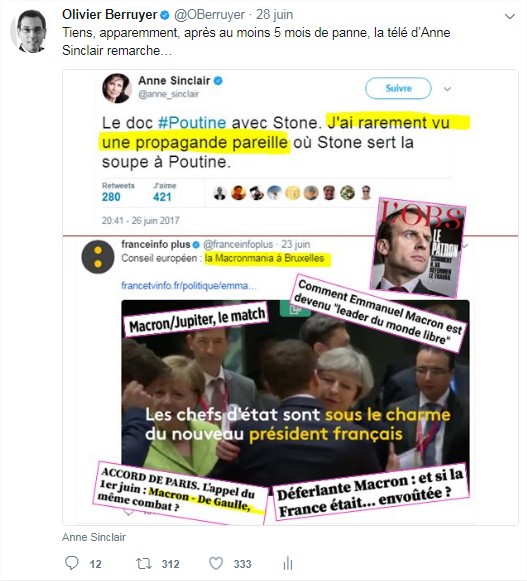Click the @OBerruyer handle

pyautogui.click(x=209, y=15)
